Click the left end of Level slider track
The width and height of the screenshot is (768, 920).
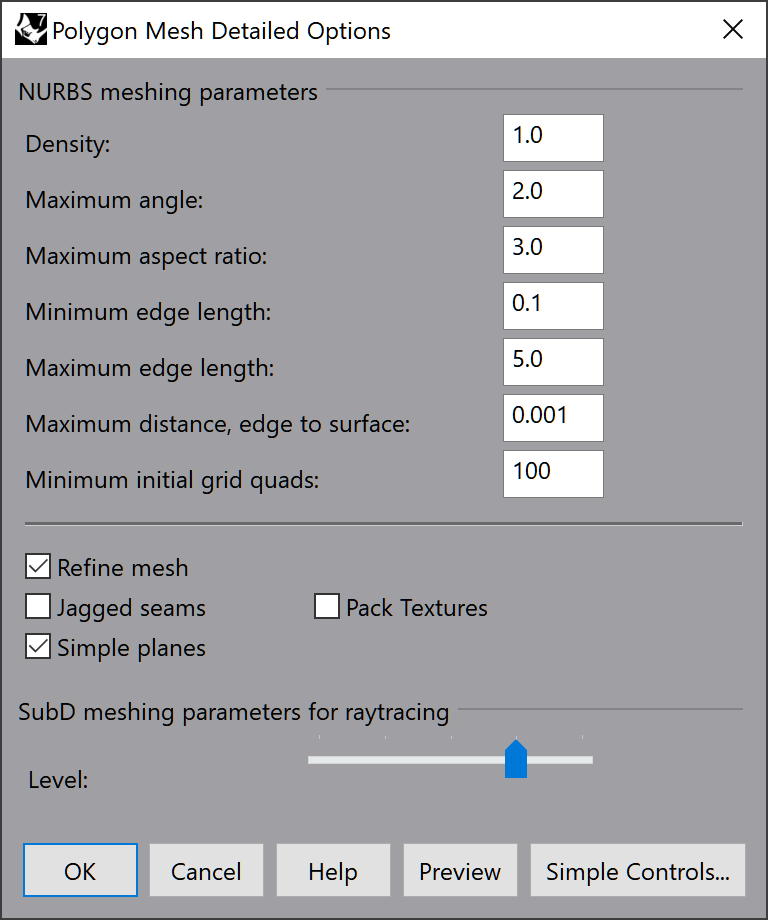point(312,760)
